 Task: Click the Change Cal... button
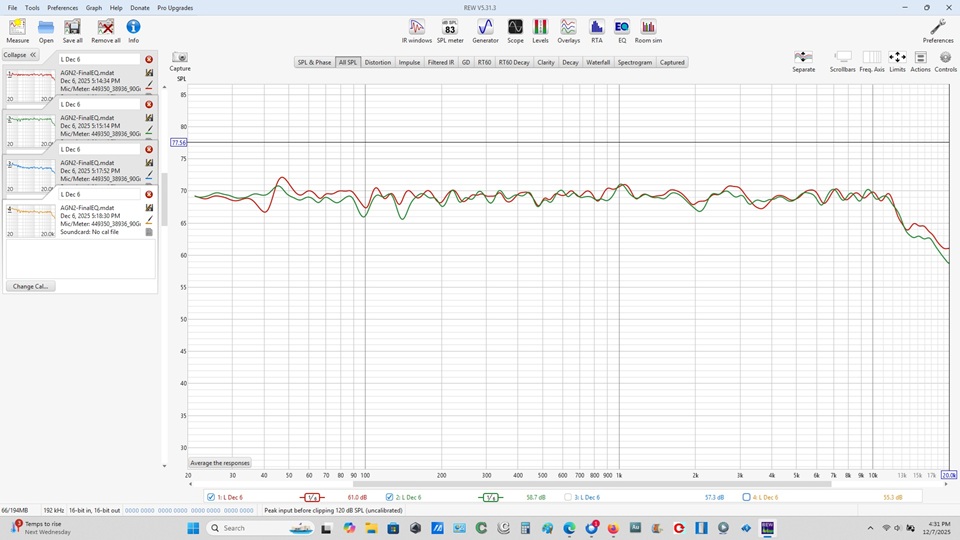point(30,286)
